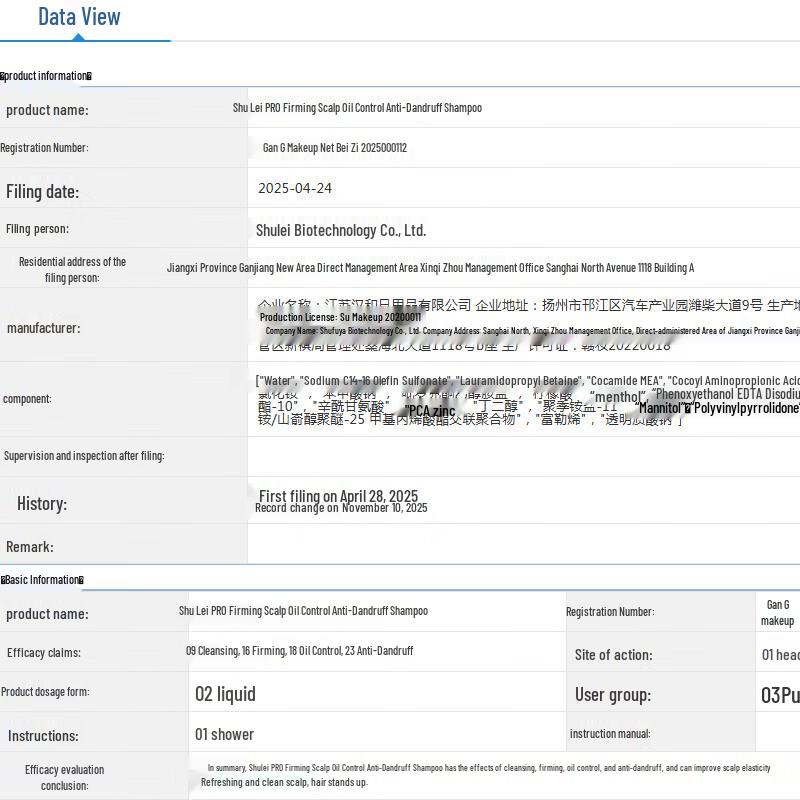800x800 pixels.
Task: Open the Data View tab
Action: (x=79, y=17)
